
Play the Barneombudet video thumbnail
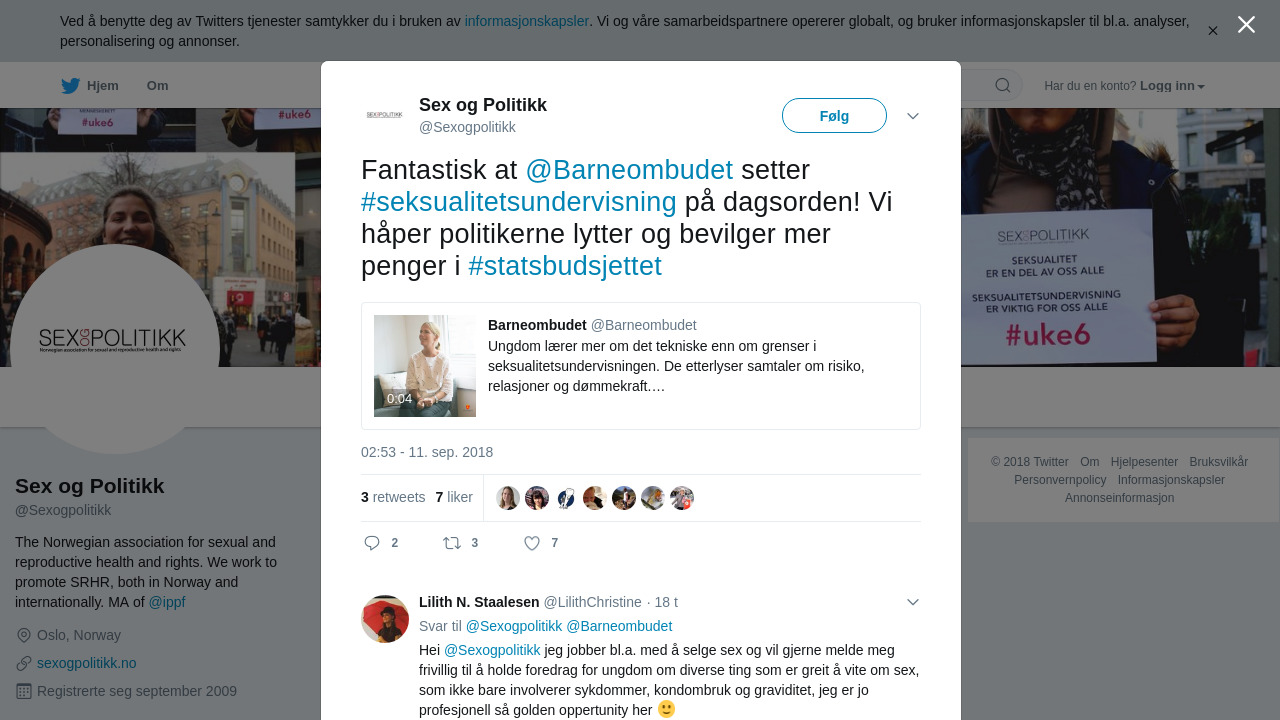[x=425, y=366]
